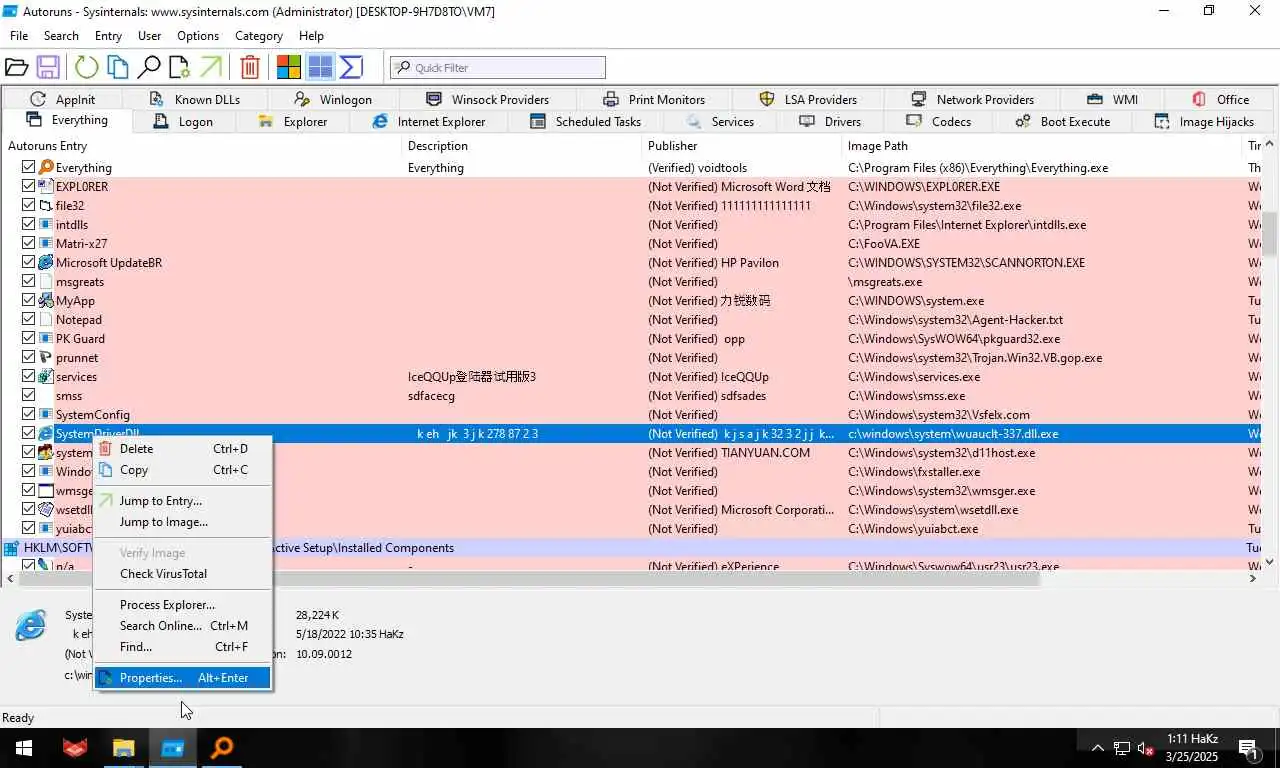This screenshot has height=768, width=1280.
Task: Click the red Delete trash toolbar icon
Action: click(x=250, y=67)
